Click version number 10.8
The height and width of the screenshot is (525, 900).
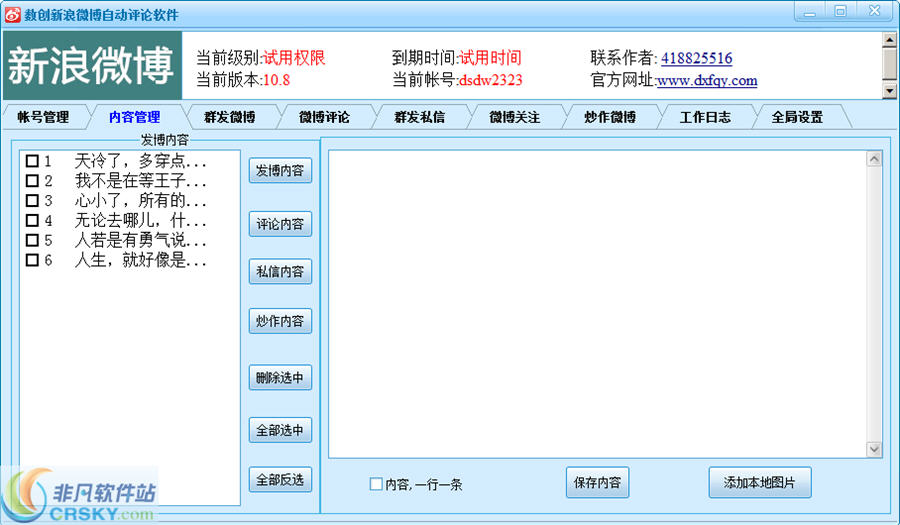coord(276,80)
